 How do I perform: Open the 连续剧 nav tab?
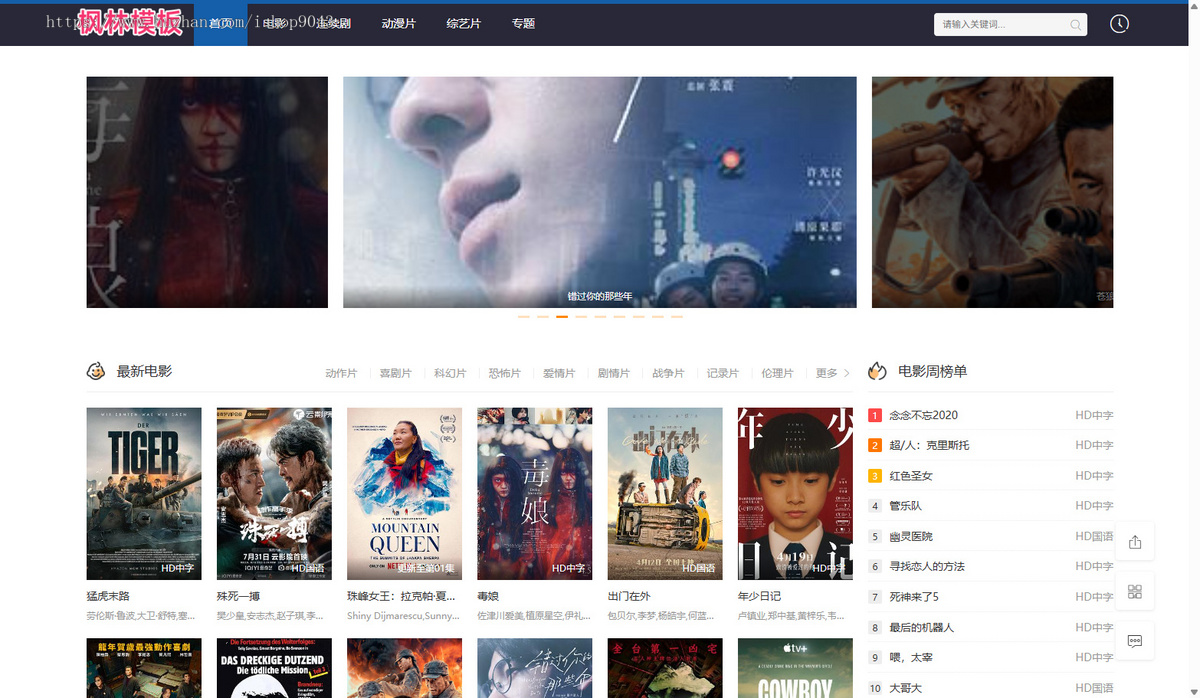pyautogui.click(x=333, y=24)
